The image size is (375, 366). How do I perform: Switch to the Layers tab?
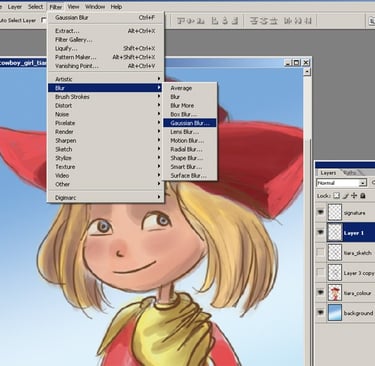point(328,173)
